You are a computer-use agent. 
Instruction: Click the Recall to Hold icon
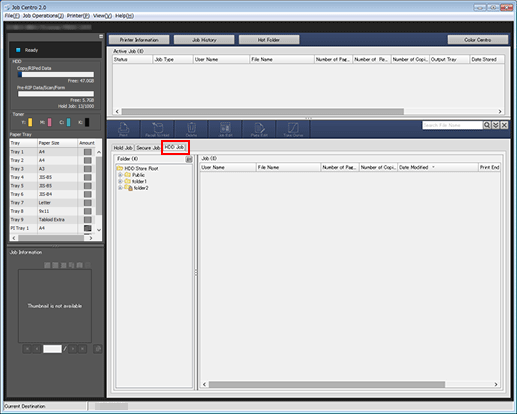point(157,129)
